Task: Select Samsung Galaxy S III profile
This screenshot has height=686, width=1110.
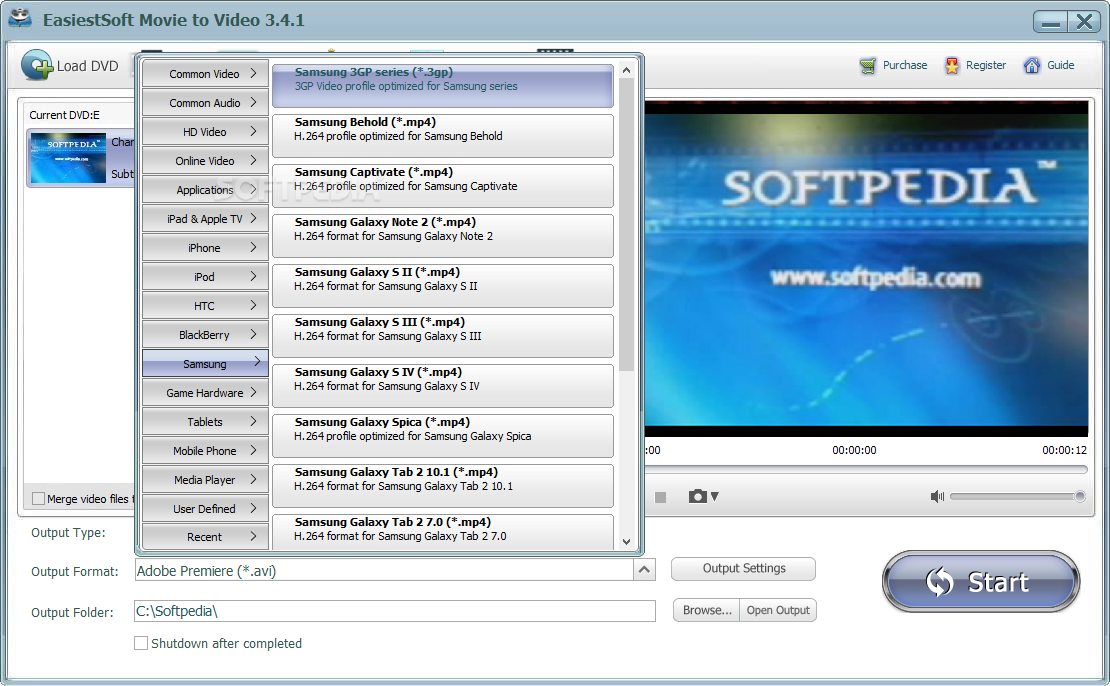Action: (x=443, y=336)
